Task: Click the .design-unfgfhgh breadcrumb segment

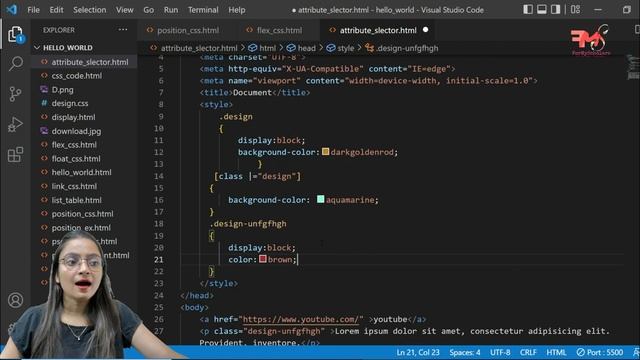Action: [x=407, y=48]
